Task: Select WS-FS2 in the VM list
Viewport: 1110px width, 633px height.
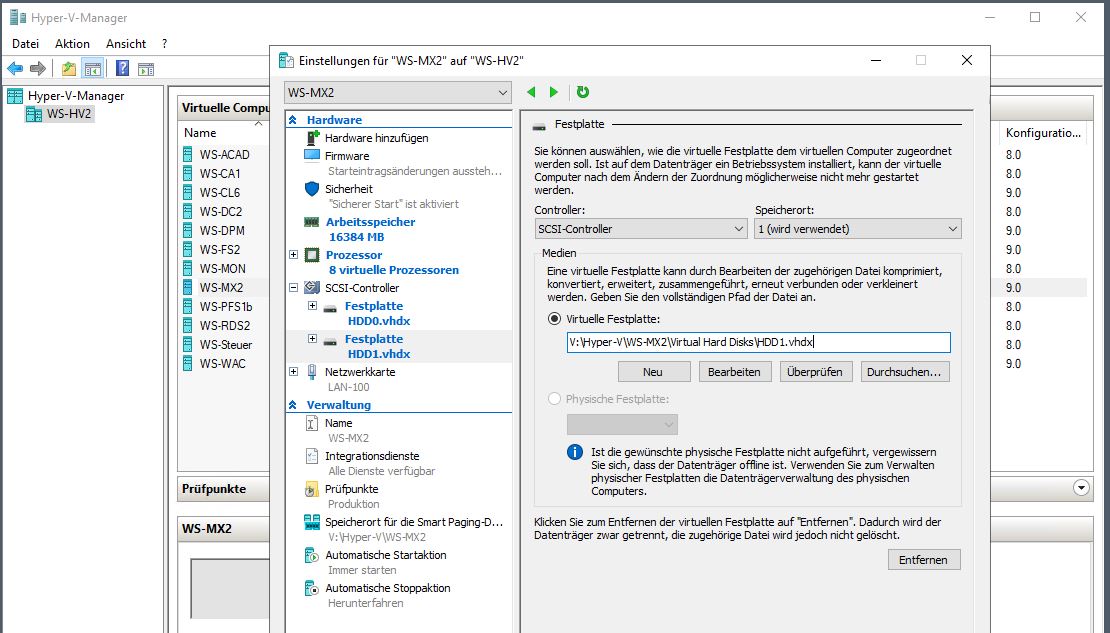Action: point(220,250)
